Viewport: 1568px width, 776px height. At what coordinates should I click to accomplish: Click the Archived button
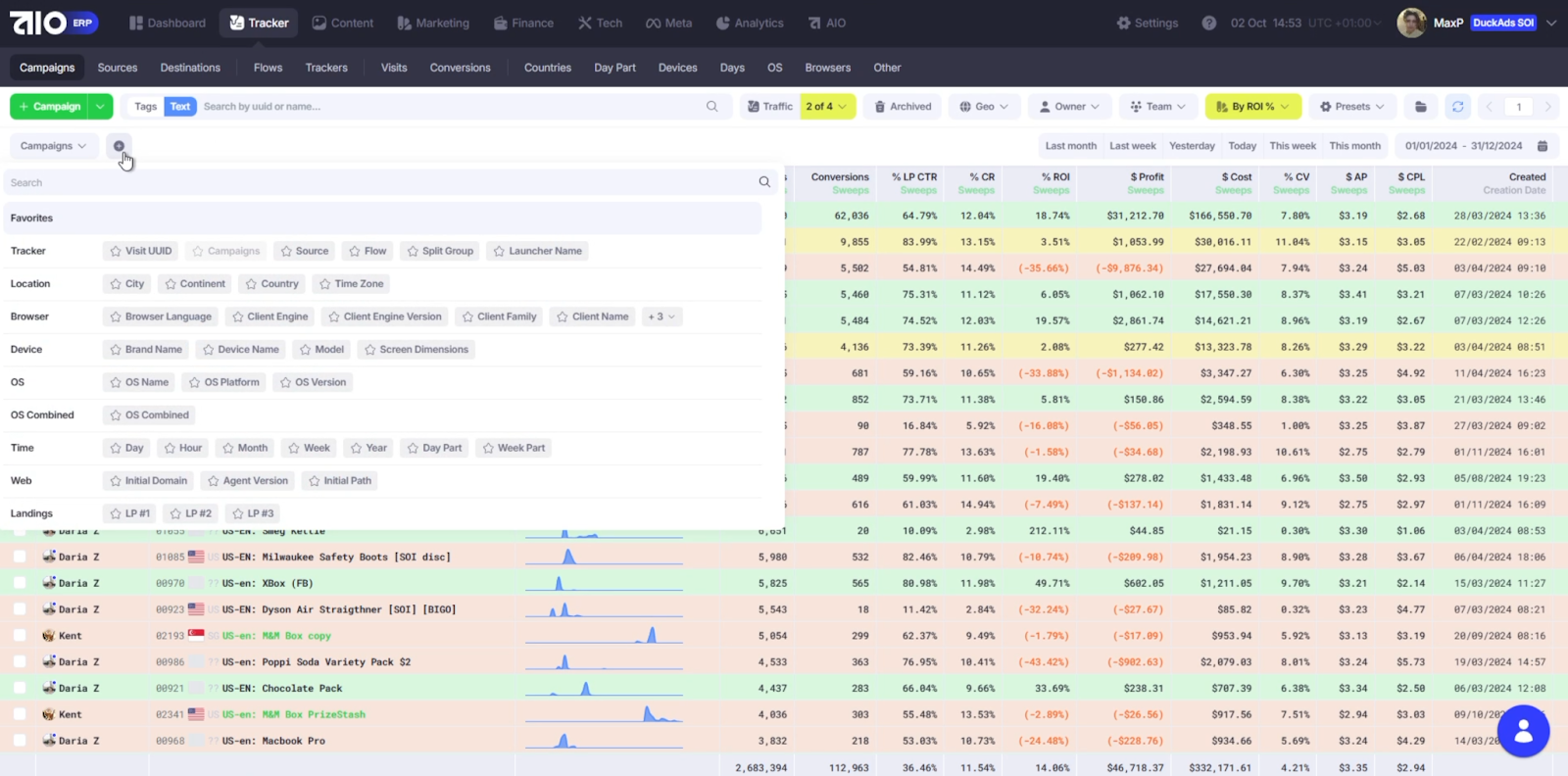click(x=903, y=107)
